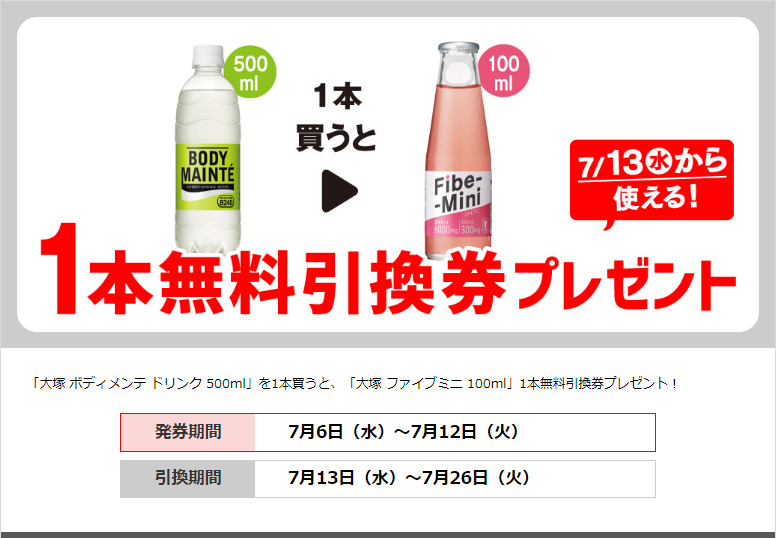Click the Fibe-Mini 100ml bottle image

[458, 151]
